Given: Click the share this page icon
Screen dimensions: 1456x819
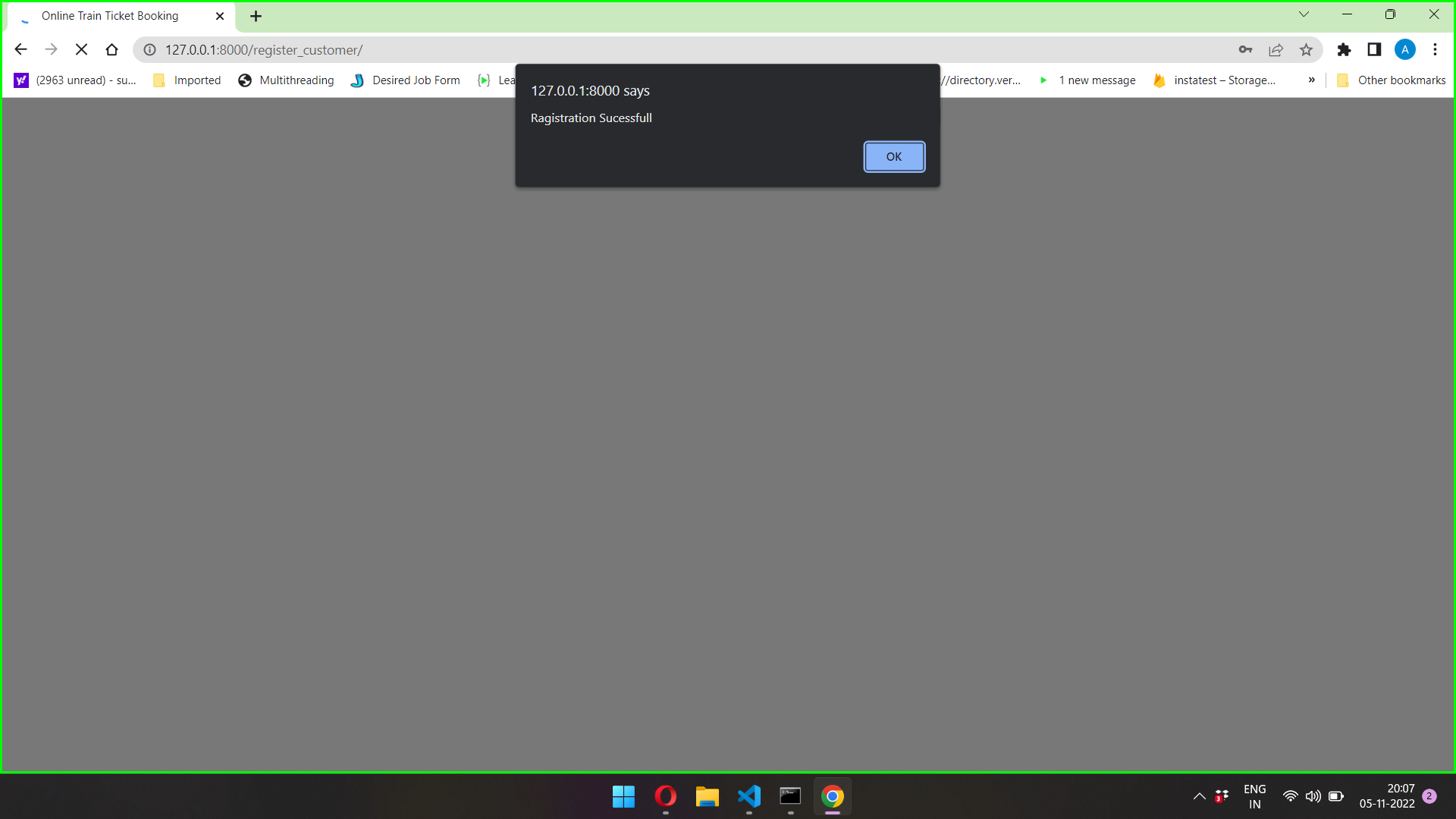Looking at the screenshot, I should [1276, 49].
